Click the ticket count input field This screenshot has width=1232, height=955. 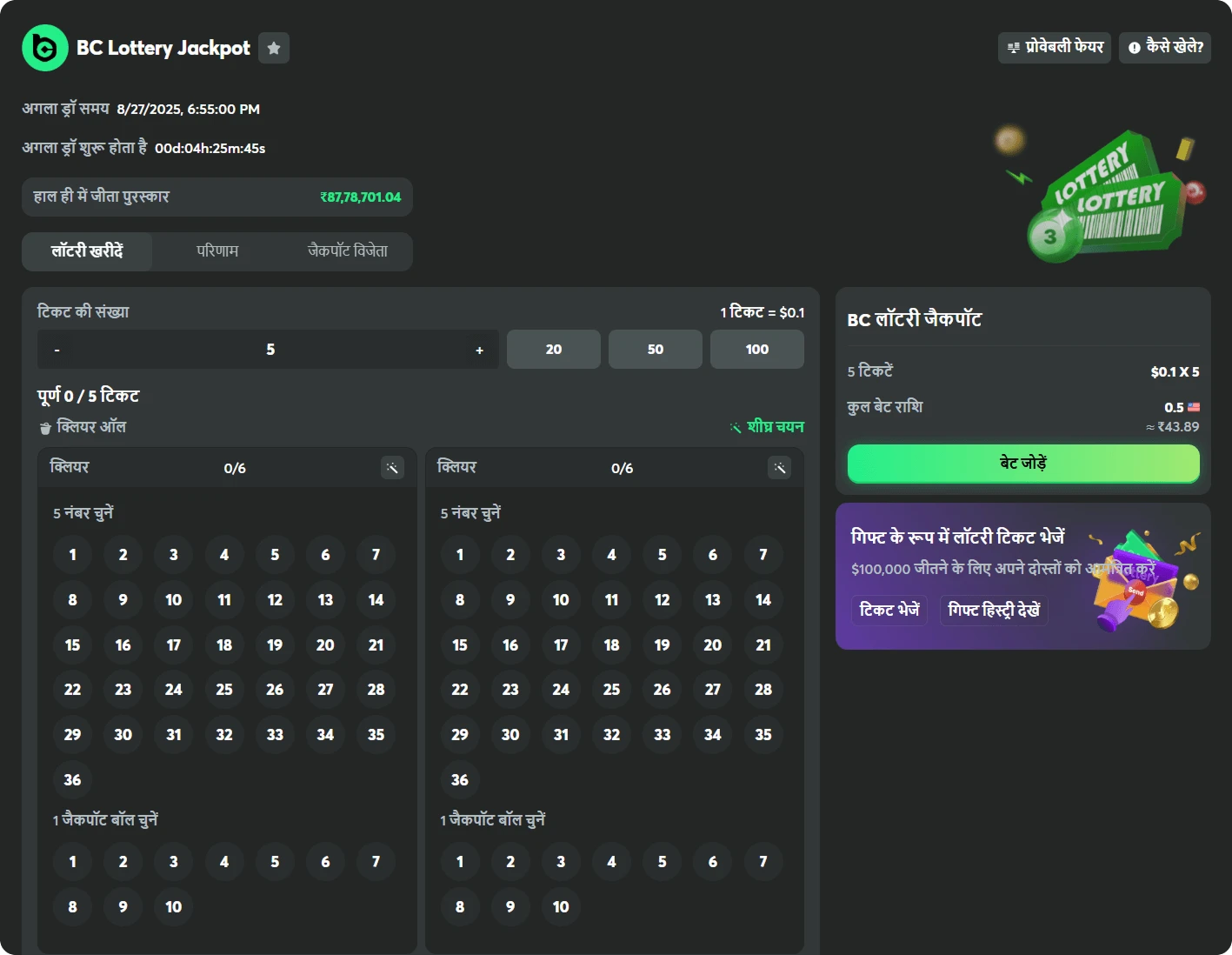pos(270,350)
